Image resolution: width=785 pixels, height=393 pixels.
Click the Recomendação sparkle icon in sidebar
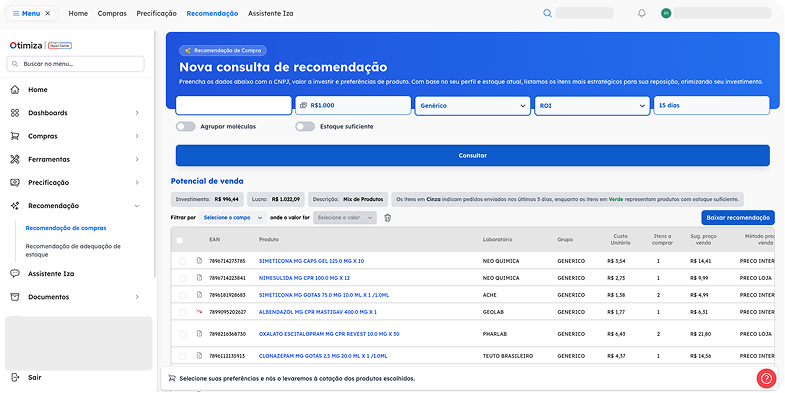15,206
